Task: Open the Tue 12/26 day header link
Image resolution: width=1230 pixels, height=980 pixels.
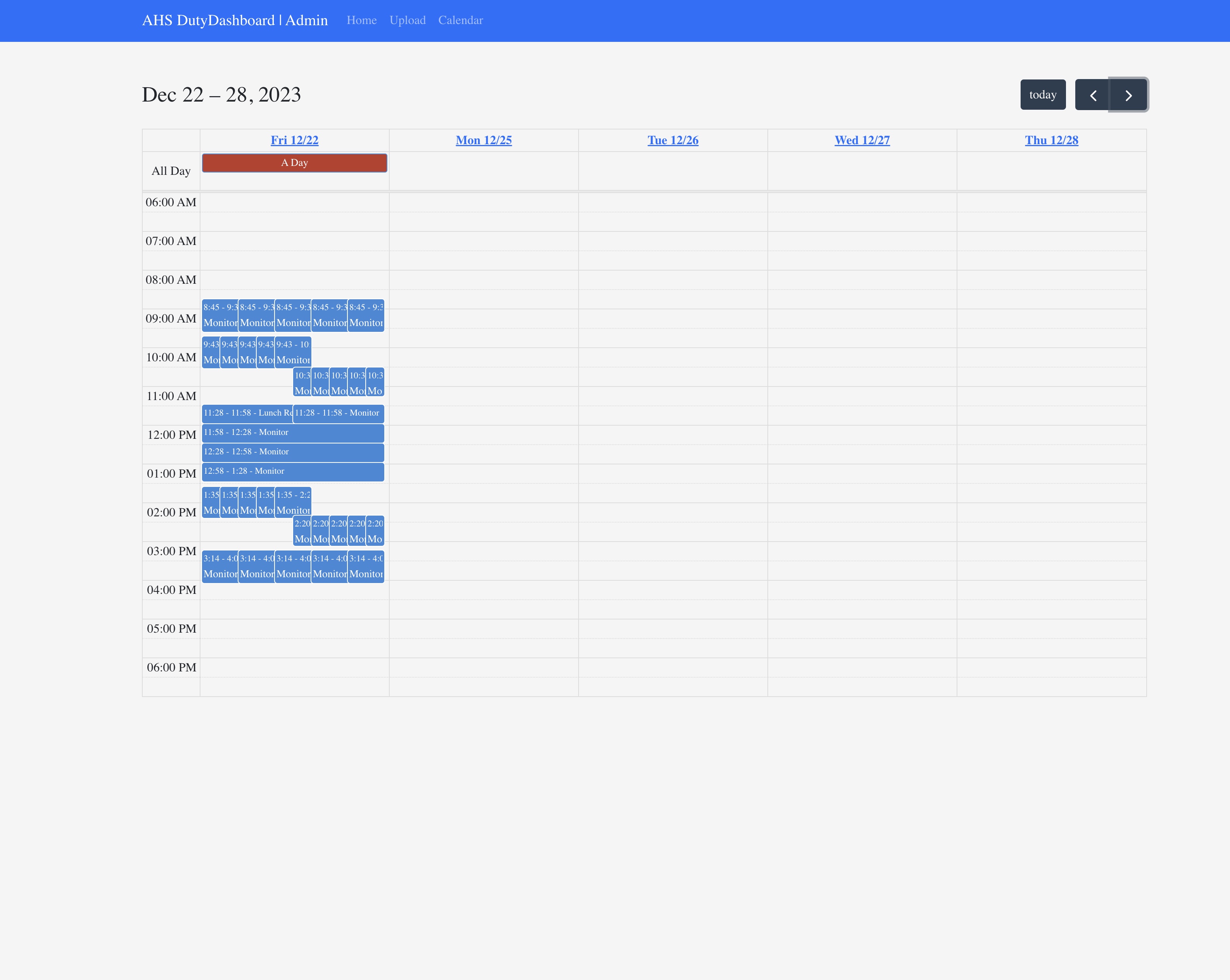Action: click(x=673, y=140)
